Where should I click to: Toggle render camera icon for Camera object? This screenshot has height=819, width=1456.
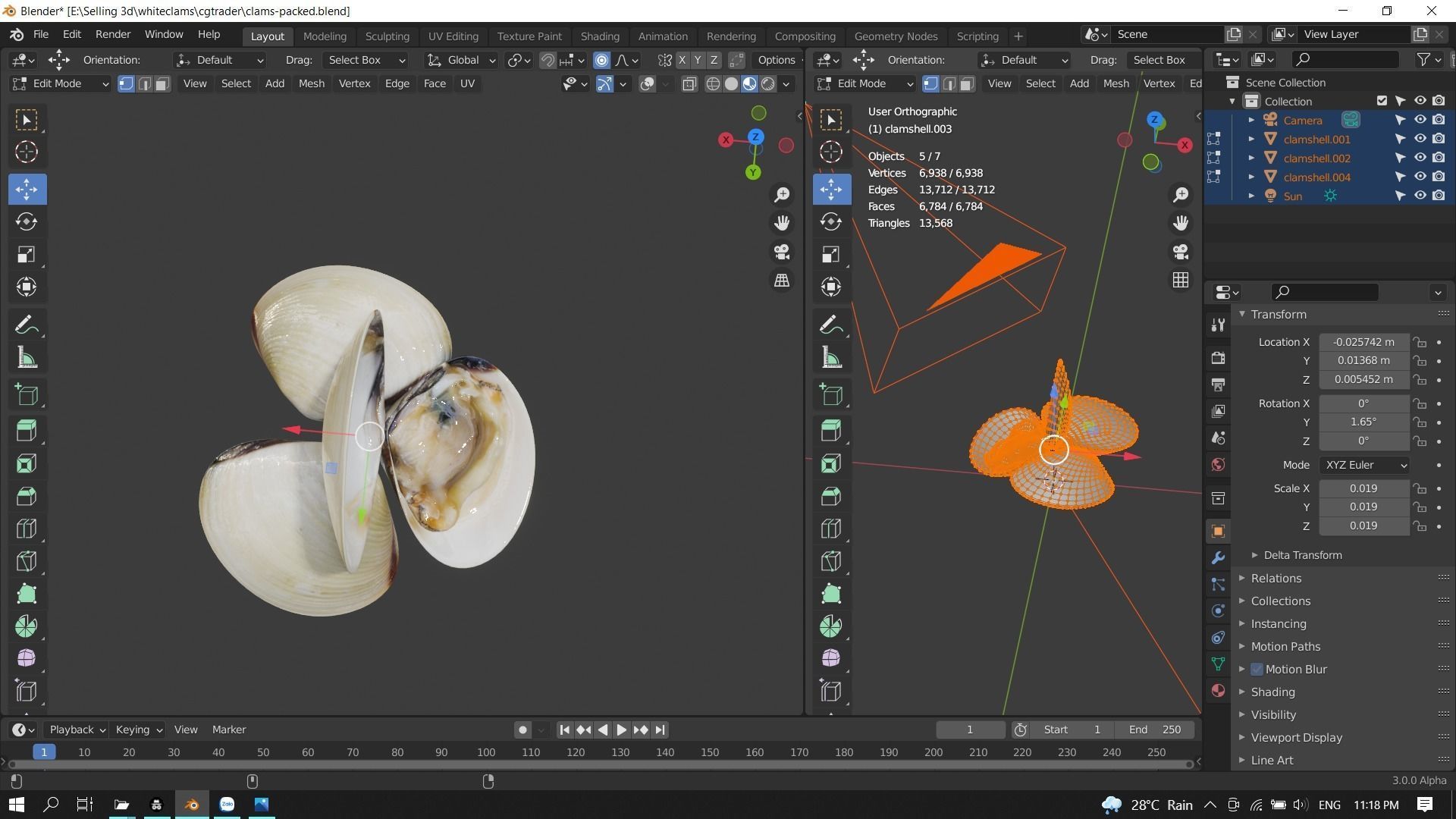(x=1439, y=120)
